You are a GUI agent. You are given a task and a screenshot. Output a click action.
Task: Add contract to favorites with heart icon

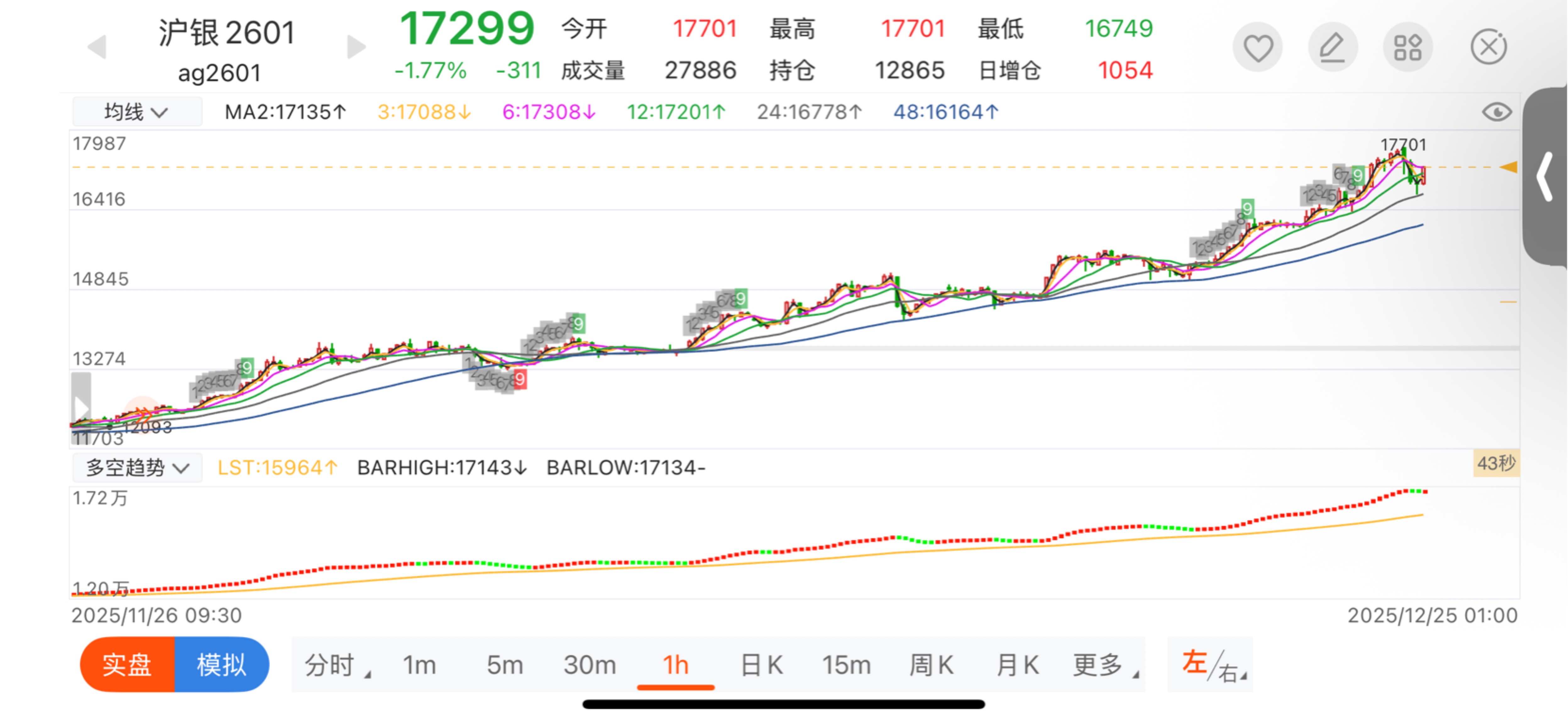click(x=1257, y=47)
